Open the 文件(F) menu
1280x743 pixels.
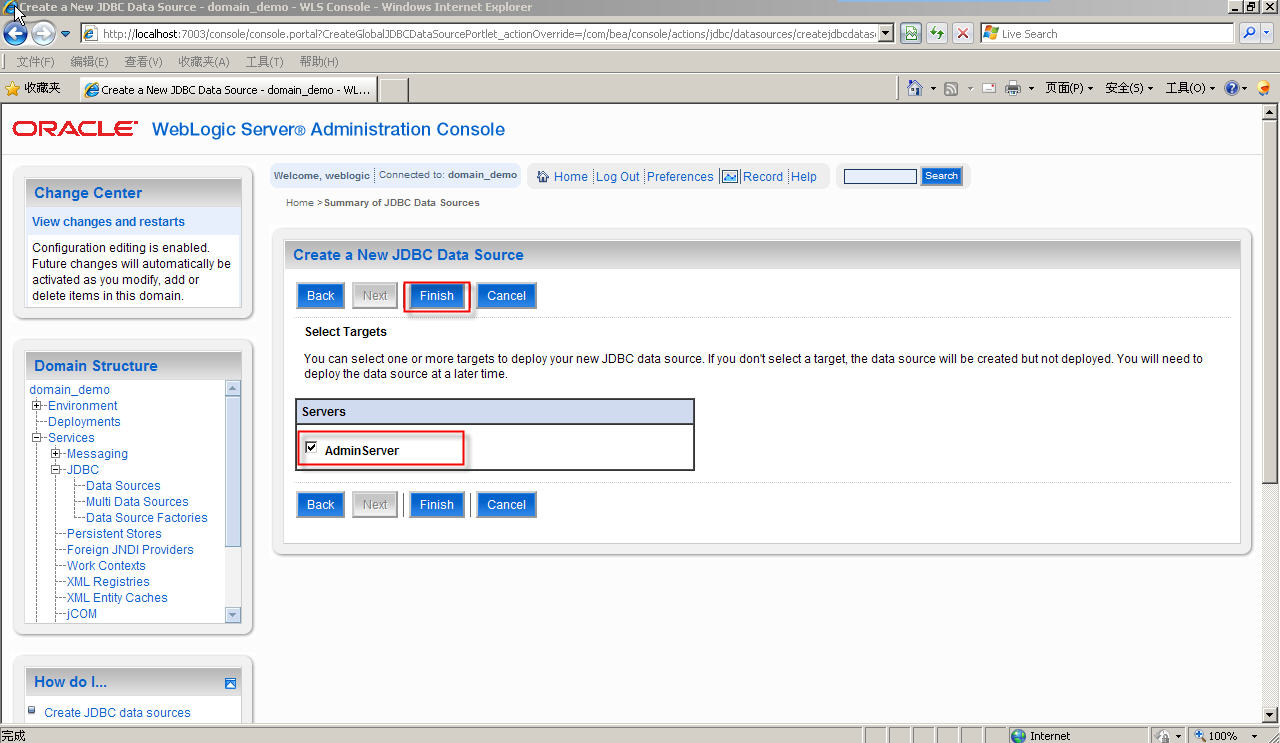36,62
